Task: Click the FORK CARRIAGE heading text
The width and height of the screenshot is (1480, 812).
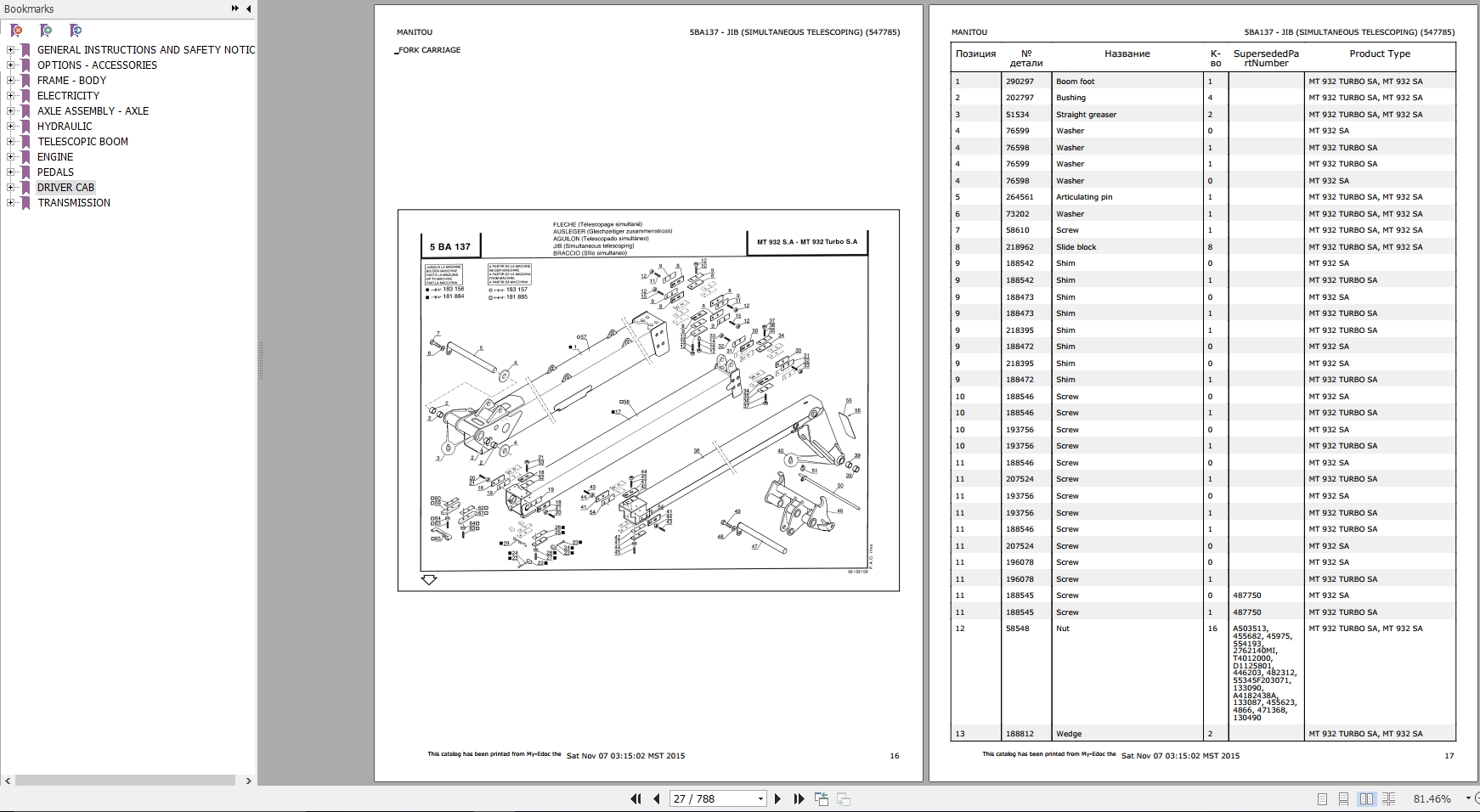Action: (x=430, y=50)
